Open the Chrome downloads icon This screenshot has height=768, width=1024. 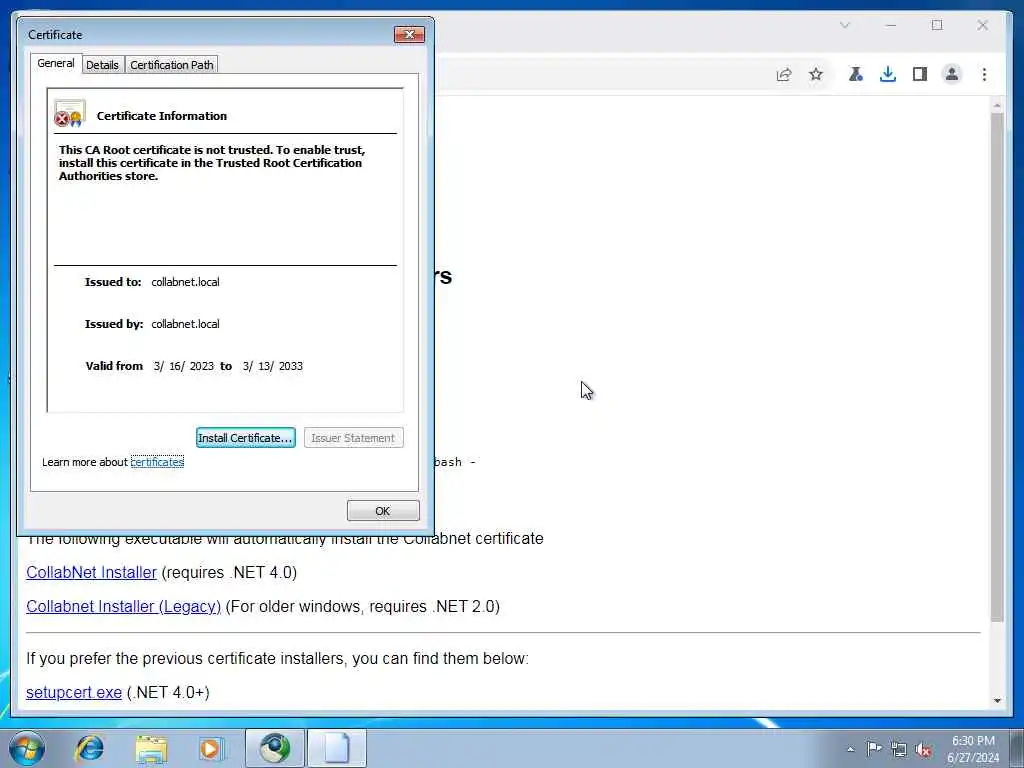(x=888, y=74)
